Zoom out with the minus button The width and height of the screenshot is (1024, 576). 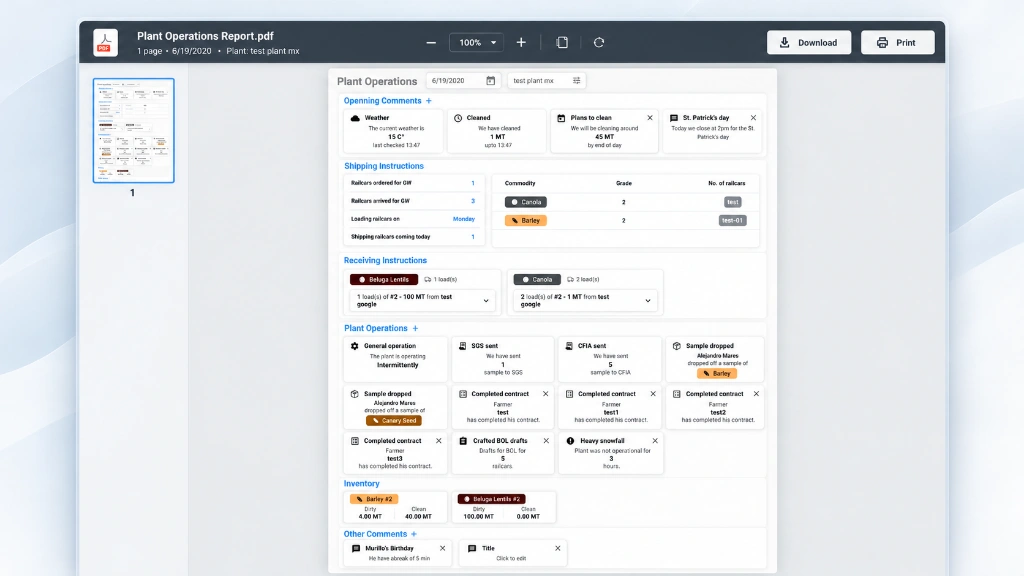(431, 42)
